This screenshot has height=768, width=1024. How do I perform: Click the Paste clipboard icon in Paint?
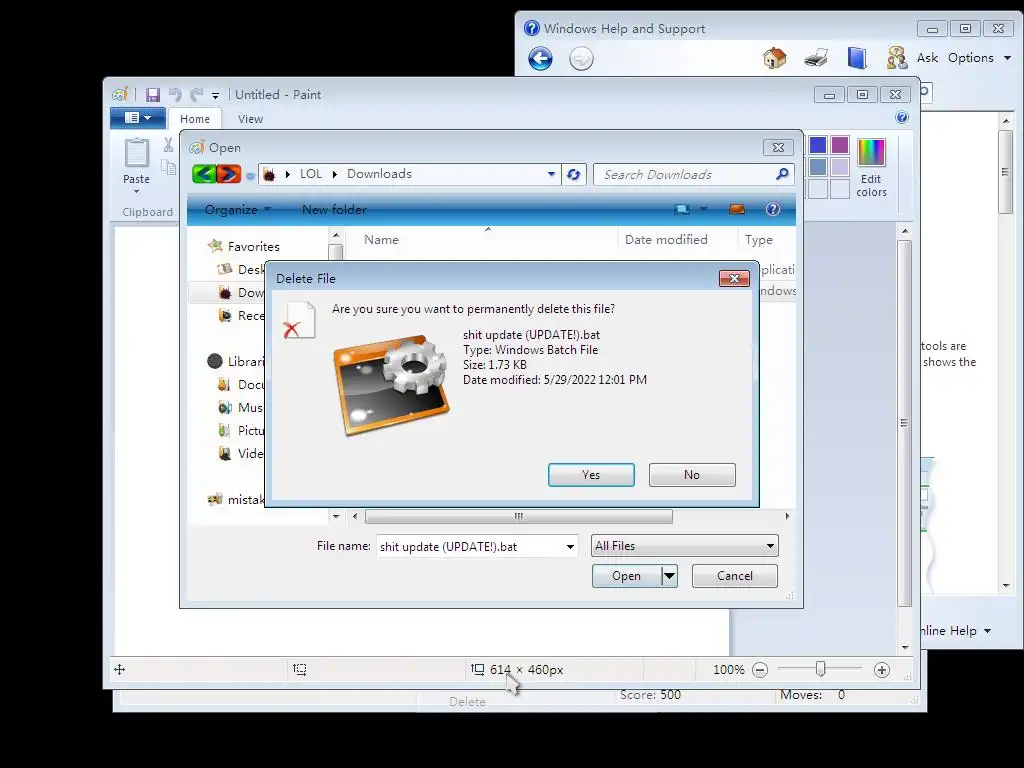(x=136, y=153)
